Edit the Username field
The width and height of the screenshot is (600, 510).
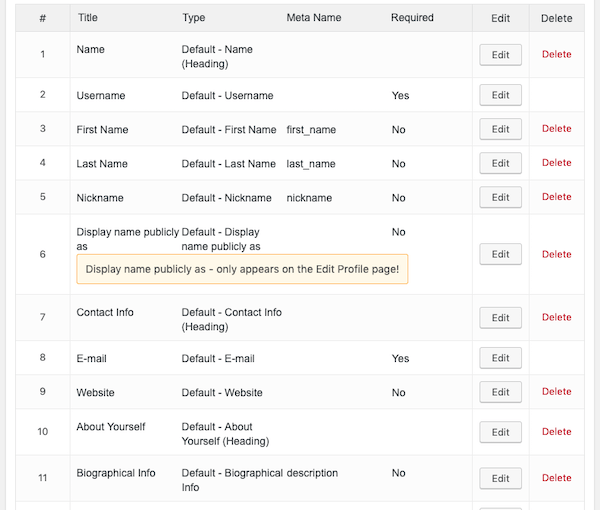click(x=500, y=95)
